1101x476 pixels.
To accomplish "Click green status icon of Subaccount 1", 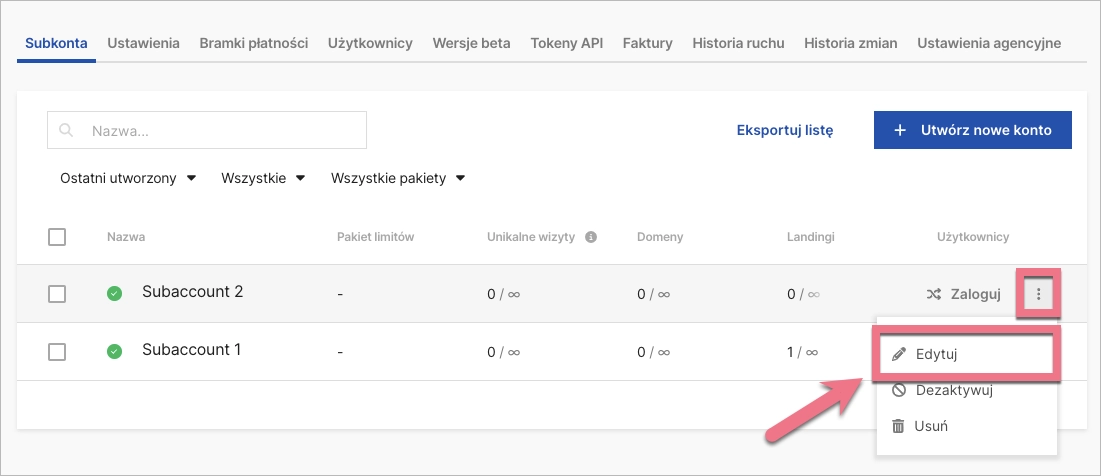I will 115,351.
